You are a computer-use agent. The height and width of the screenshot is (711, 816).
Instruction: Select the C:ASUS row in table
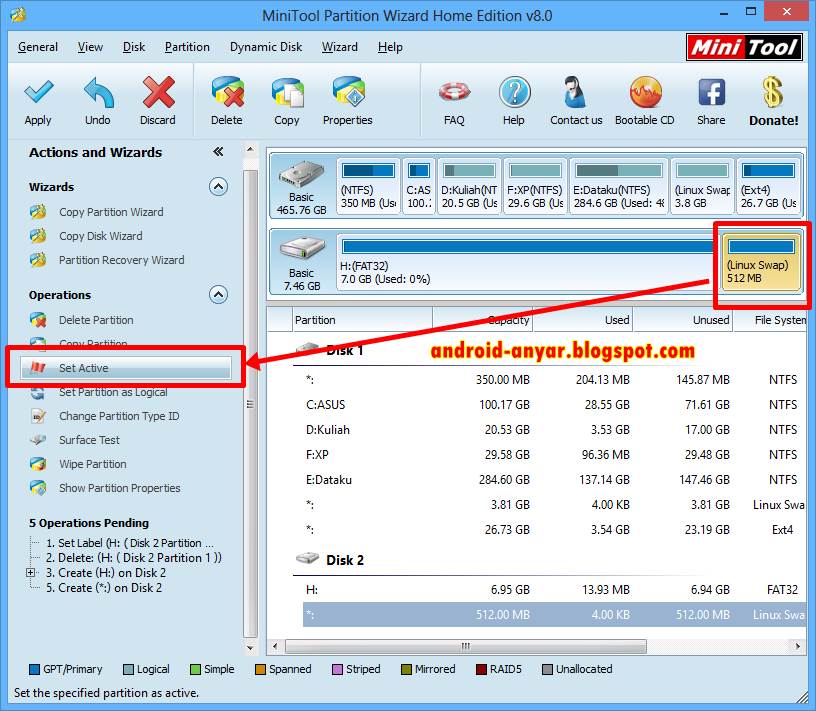tap(554, 404)
